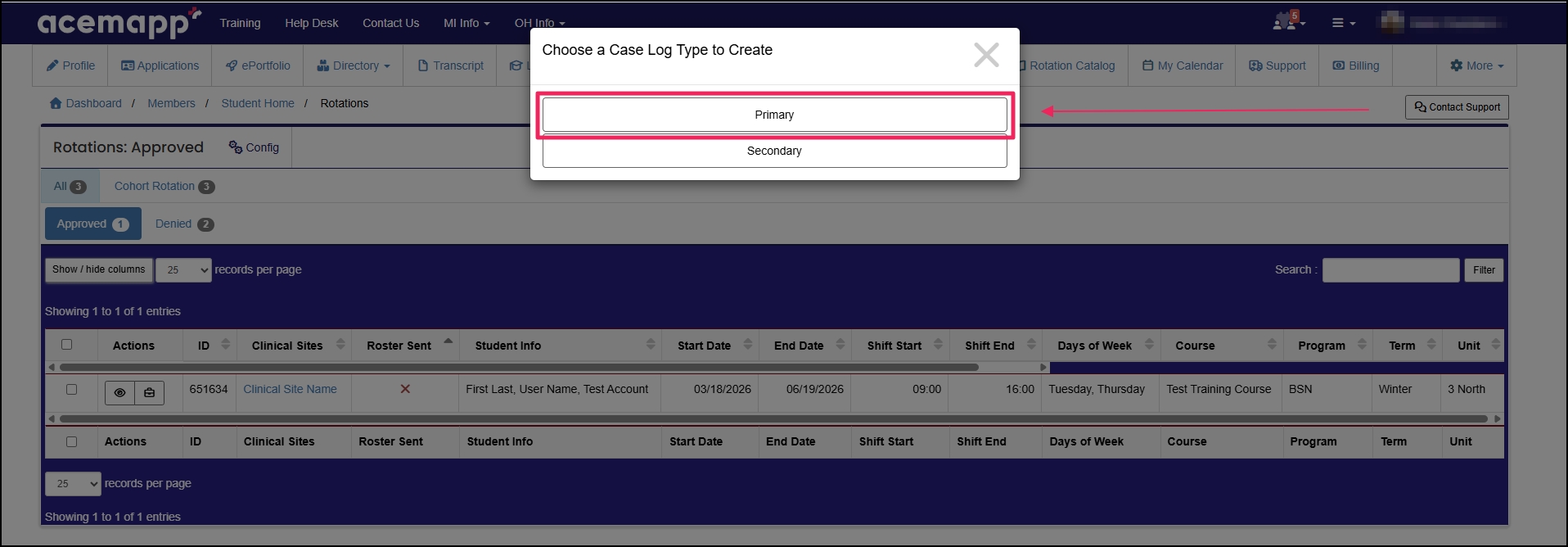Sort by Unit column
Image resolution: width=1568 pixels, height=547 pixels.
click(1496, 345)
